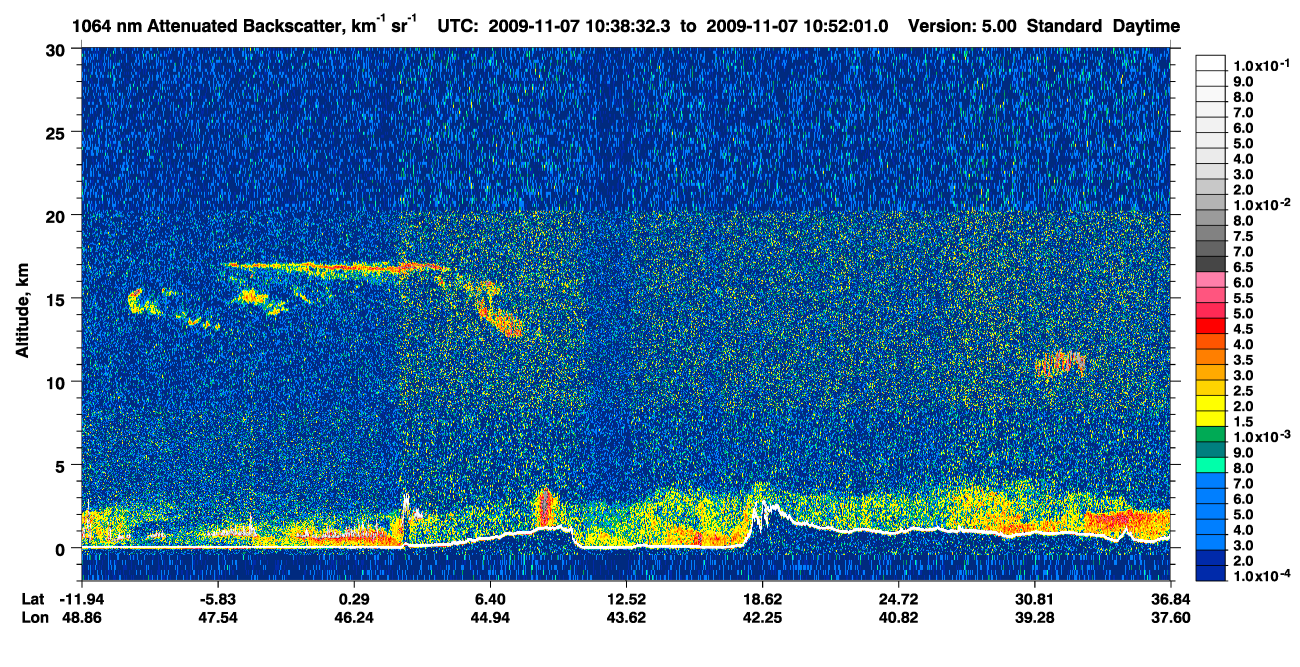Click the small pink cloud patch near 11 km
The width and height of the screenshot is (1300, 667).
point(1060,364)
